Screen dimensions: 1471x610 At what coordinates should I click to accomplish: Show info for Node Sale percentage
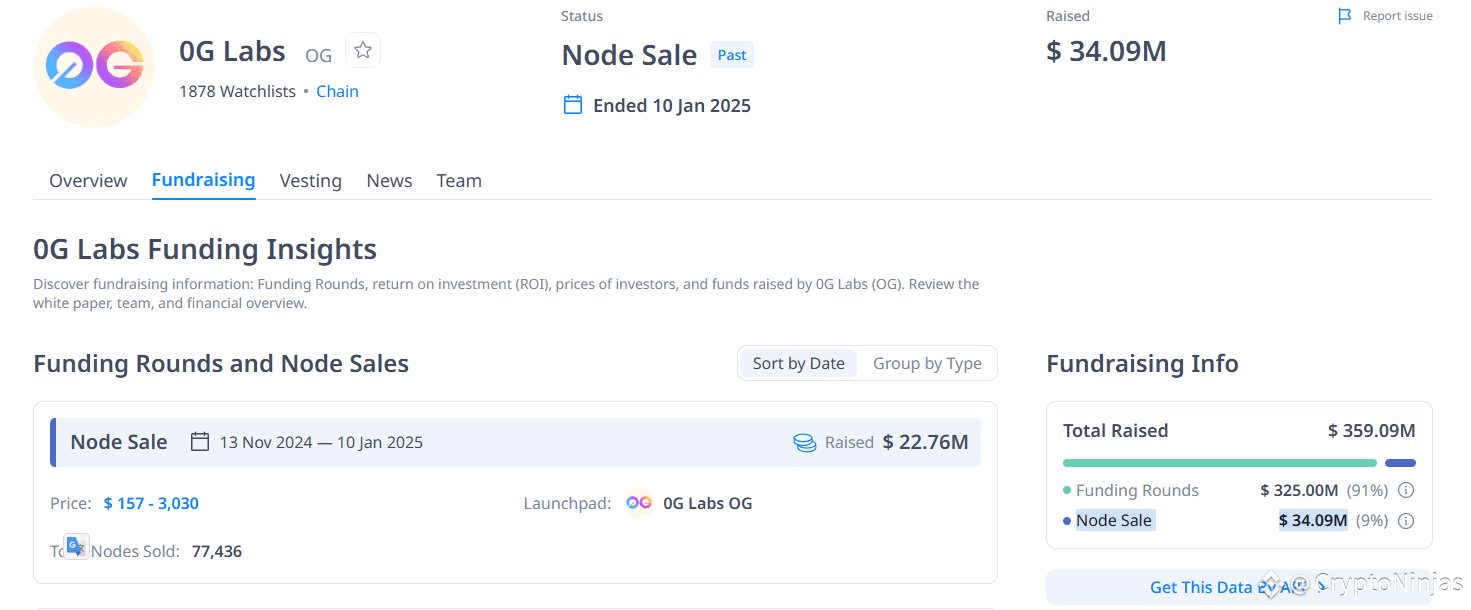(1405, 521)
